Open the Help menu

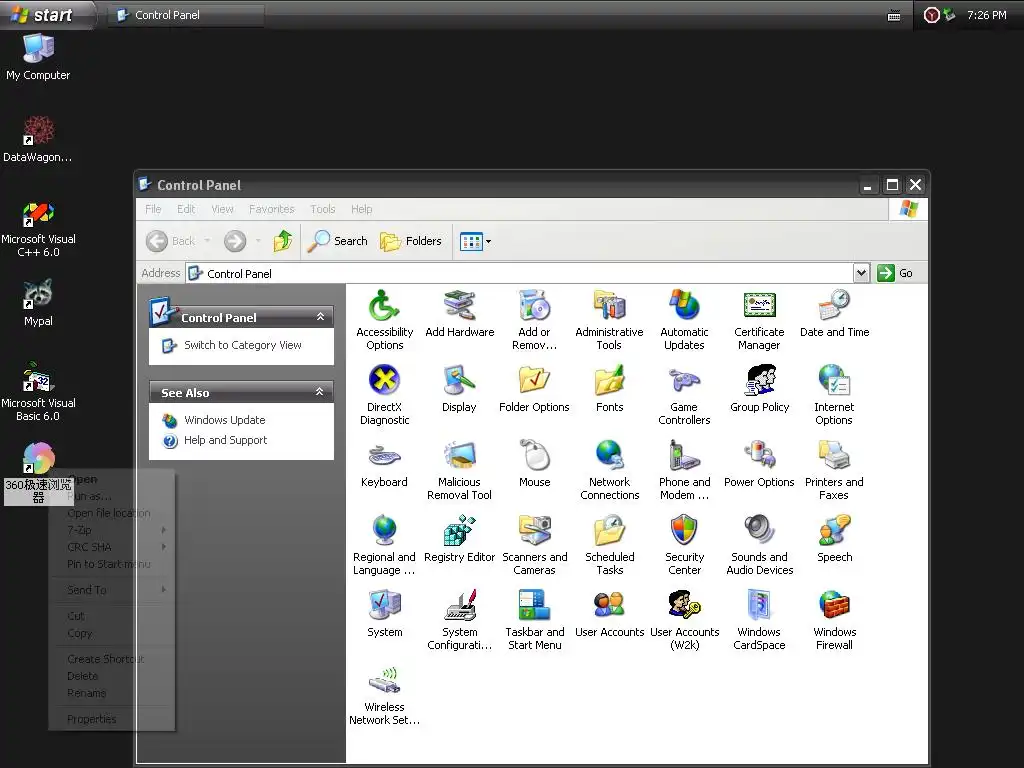[x=361, y=209]
